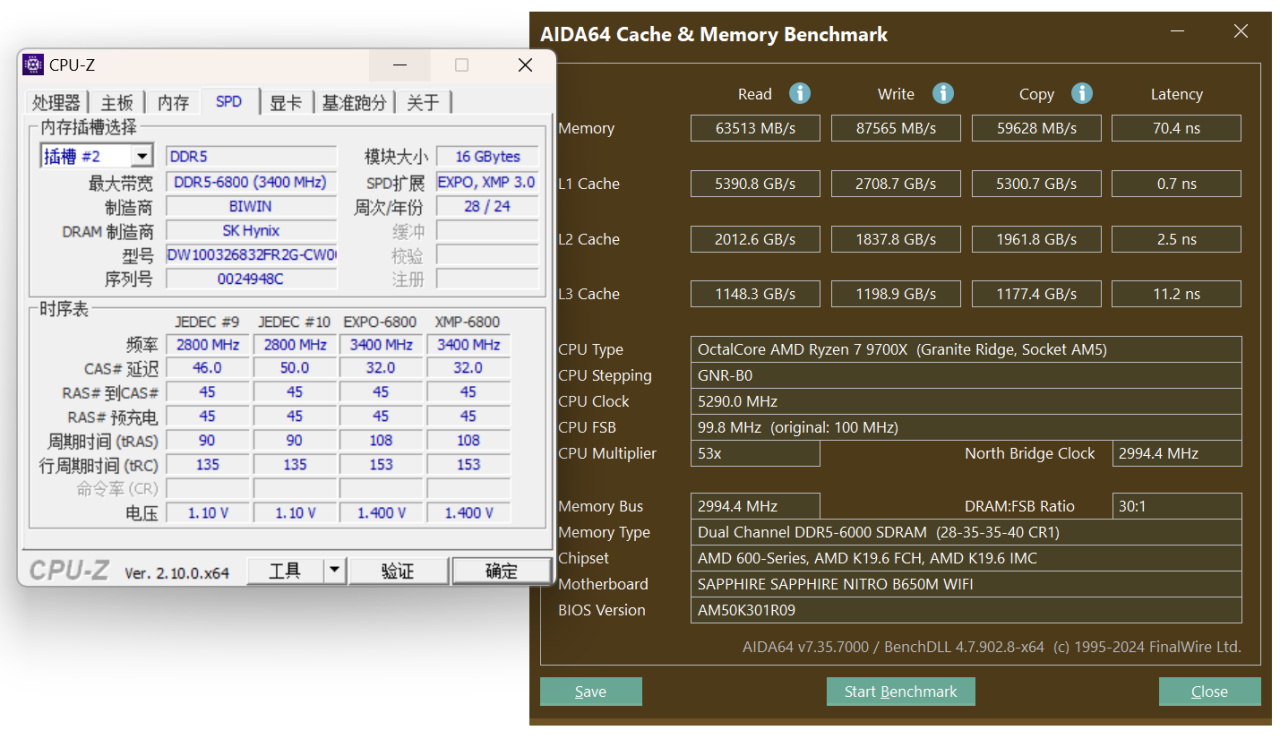The image size is (1280, 739).
Task: Click the CPU Type field with Ryzen 7 9700X
Action: 966,349
